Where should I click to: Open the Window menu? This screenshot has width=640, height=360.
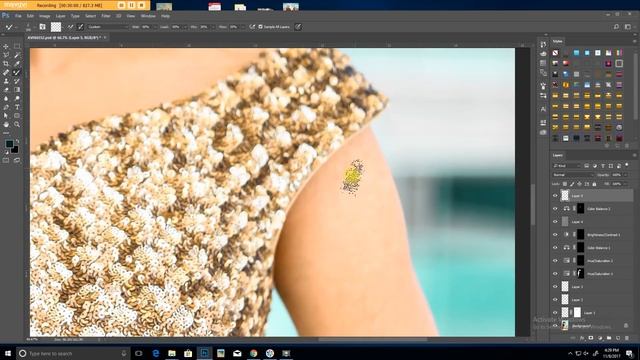(148, 16)
